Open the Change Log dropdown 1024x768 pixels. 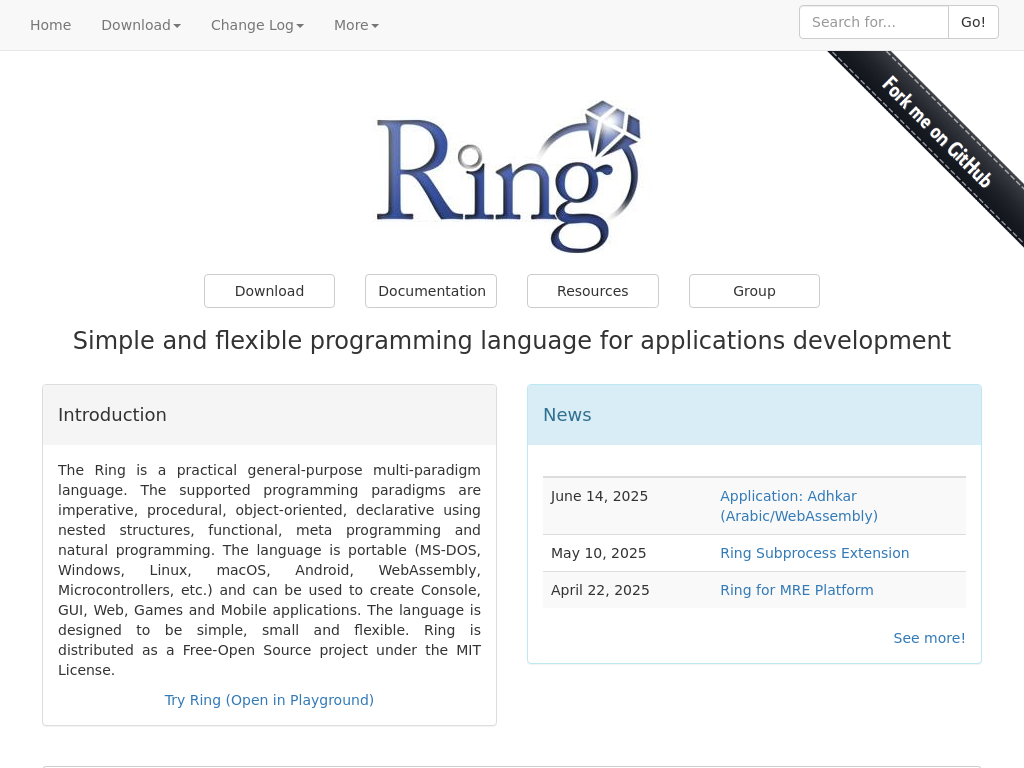[x=257, y=25]
